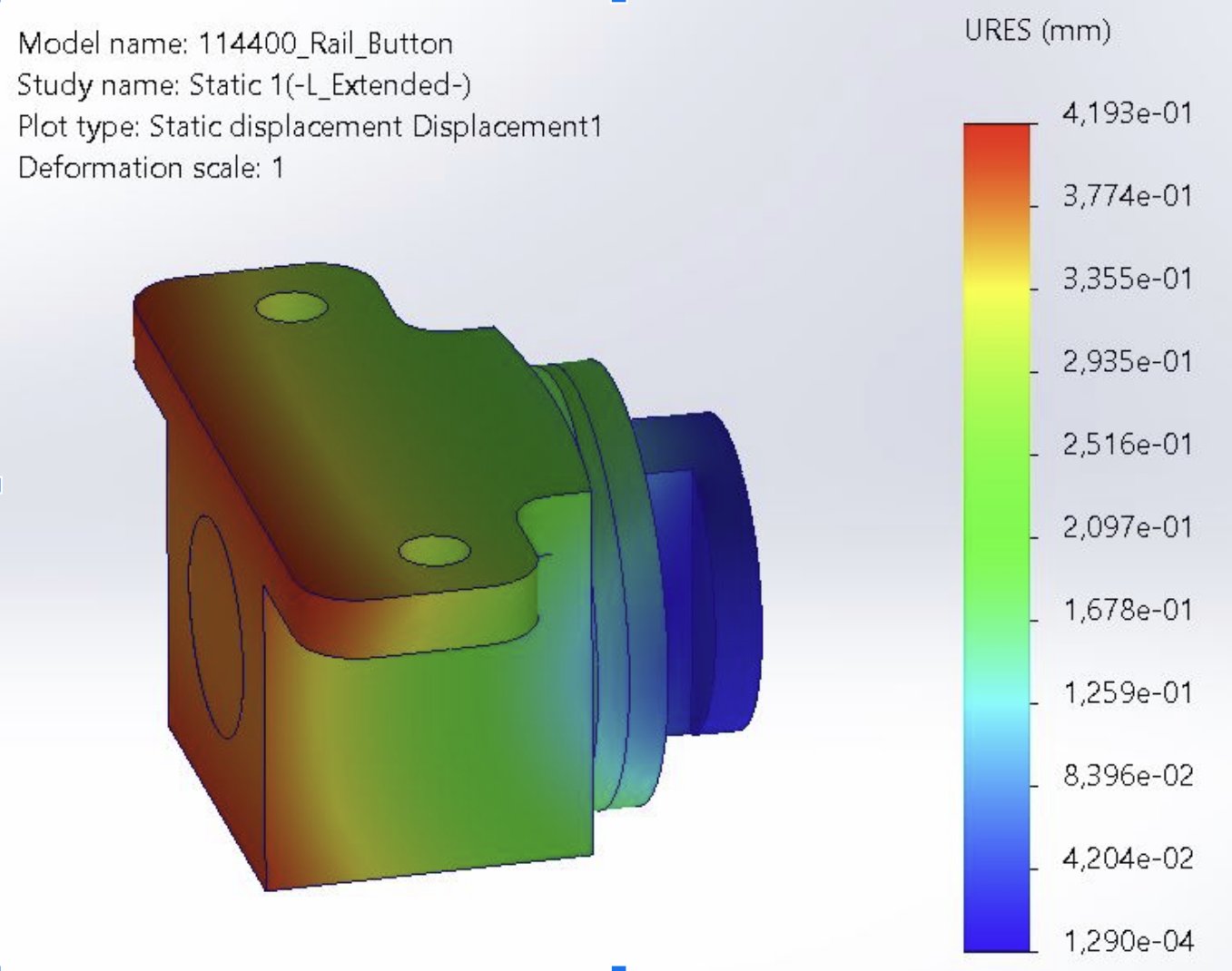1232x971 pixels.
Task: Click the Study name Static 1 text
Action: pyautogui.click(x=243, y=85)
